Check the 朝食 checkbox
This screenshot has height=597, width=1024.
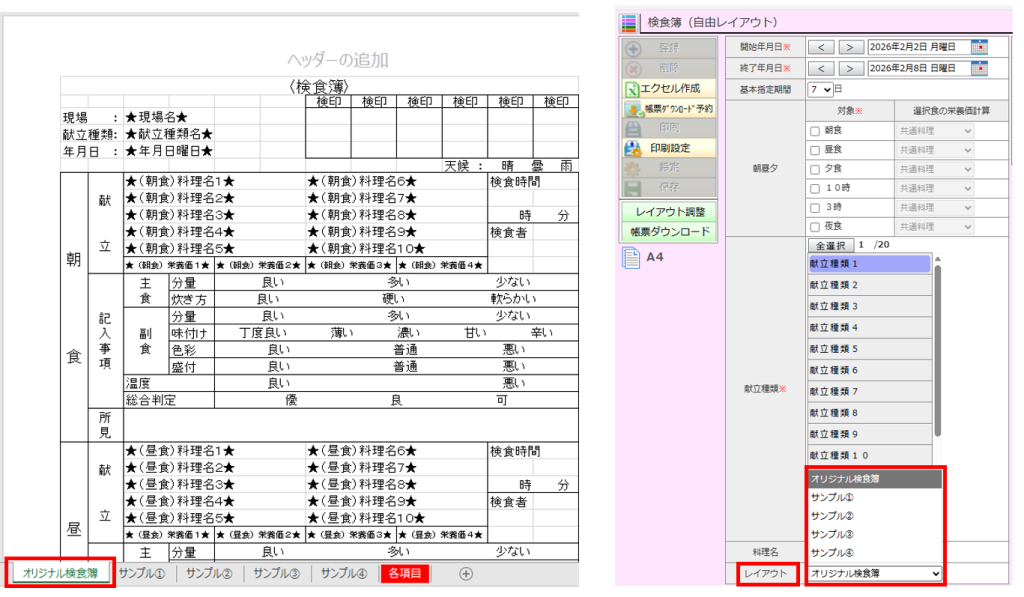click(x=815, y=131)
